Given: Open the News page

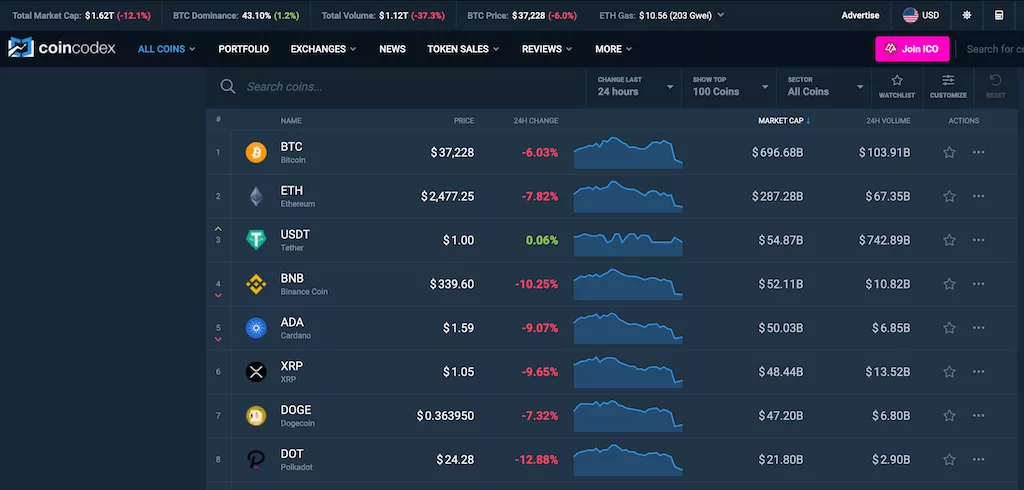Looking at the screenshot, I should click(392, 49).
